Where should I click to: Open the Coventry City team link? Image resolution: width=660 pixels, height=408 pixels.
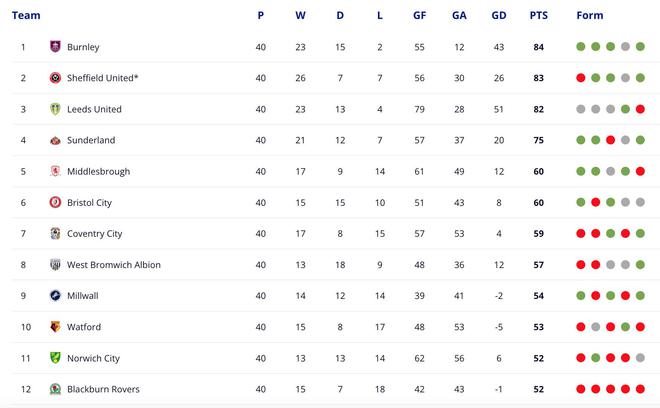[94, 234]
